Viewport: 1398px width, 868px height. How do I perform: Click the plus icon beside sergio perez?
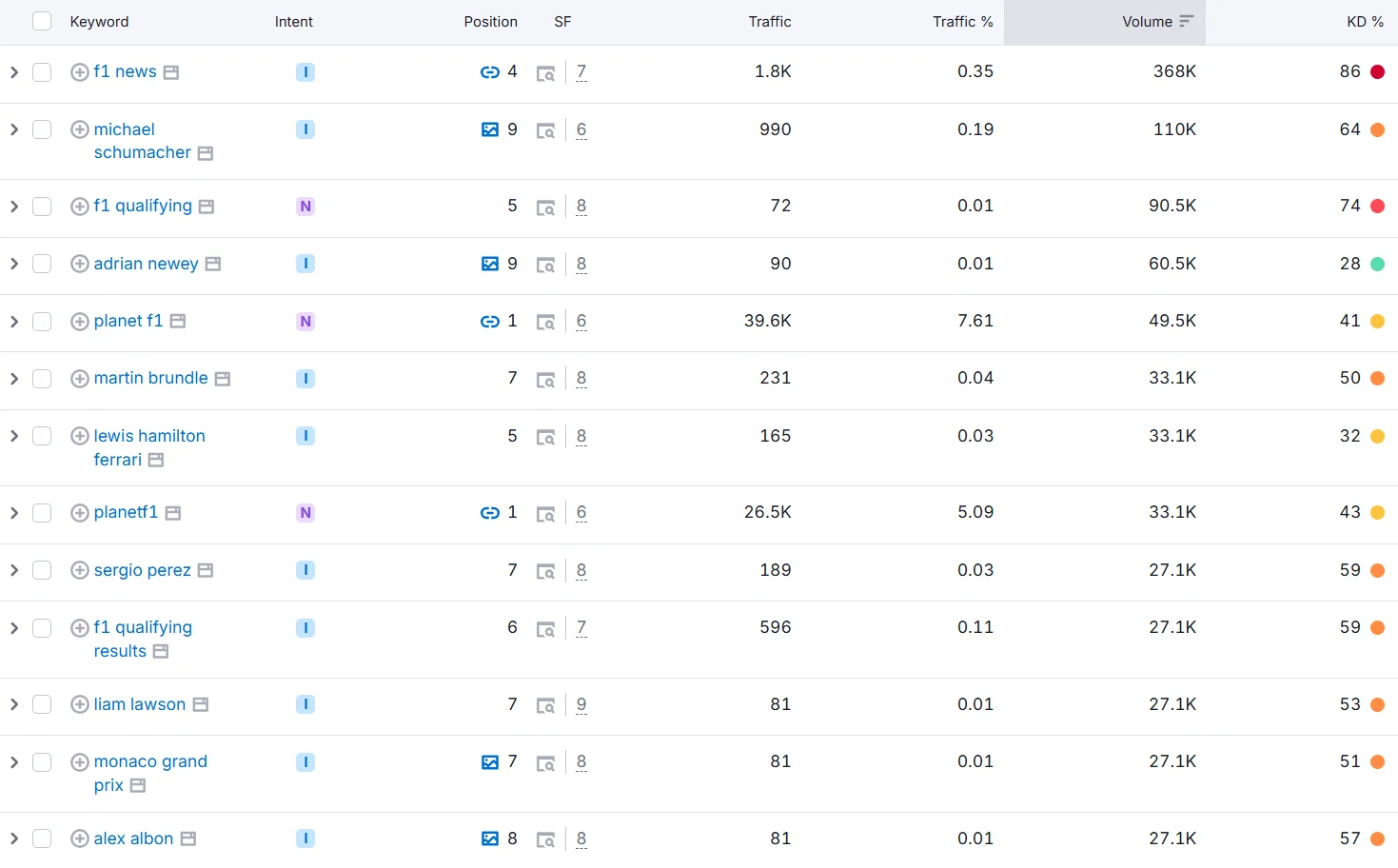pos(80,570)
